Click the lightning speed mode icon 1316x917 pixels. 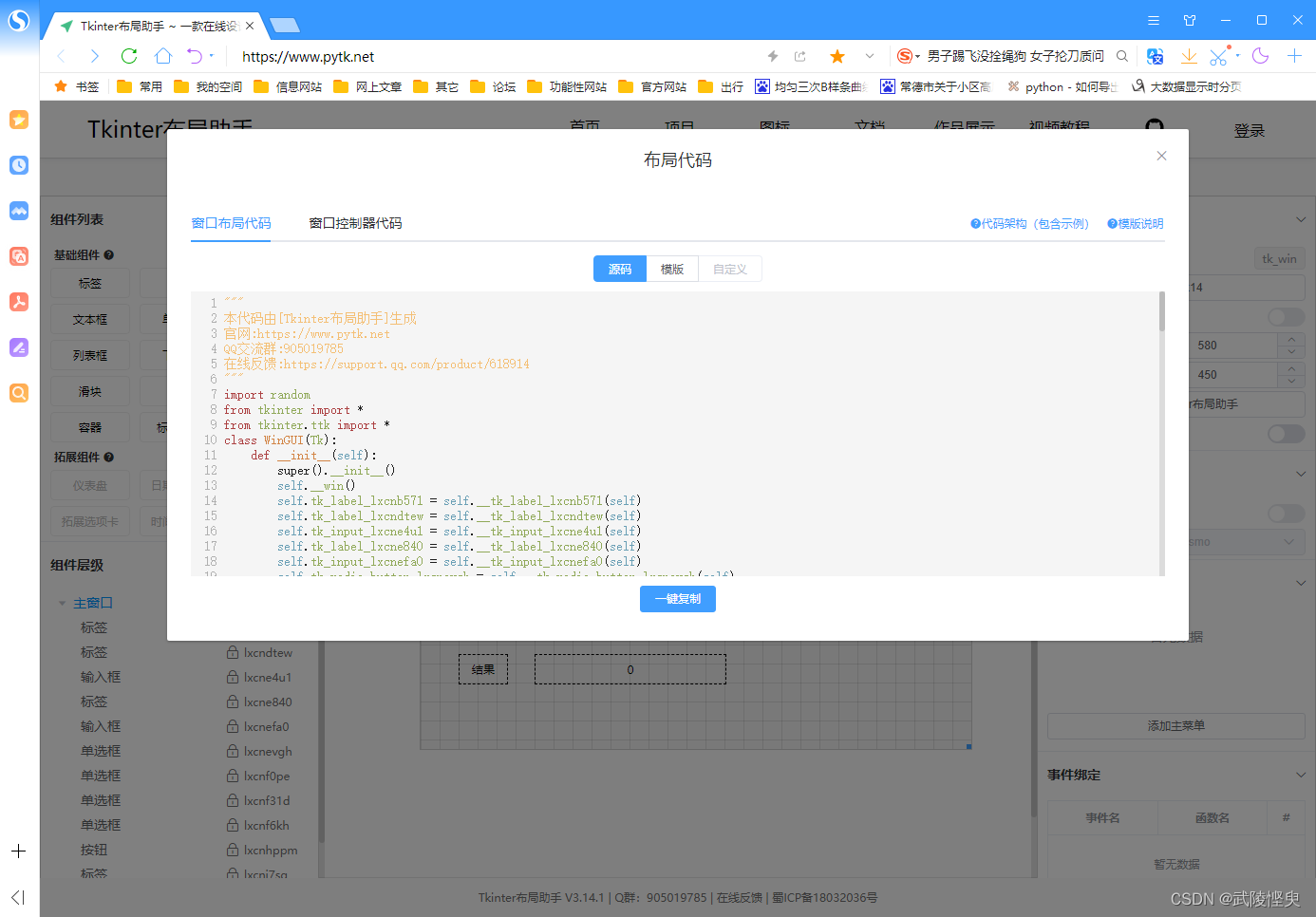click(x=773, y=56)
